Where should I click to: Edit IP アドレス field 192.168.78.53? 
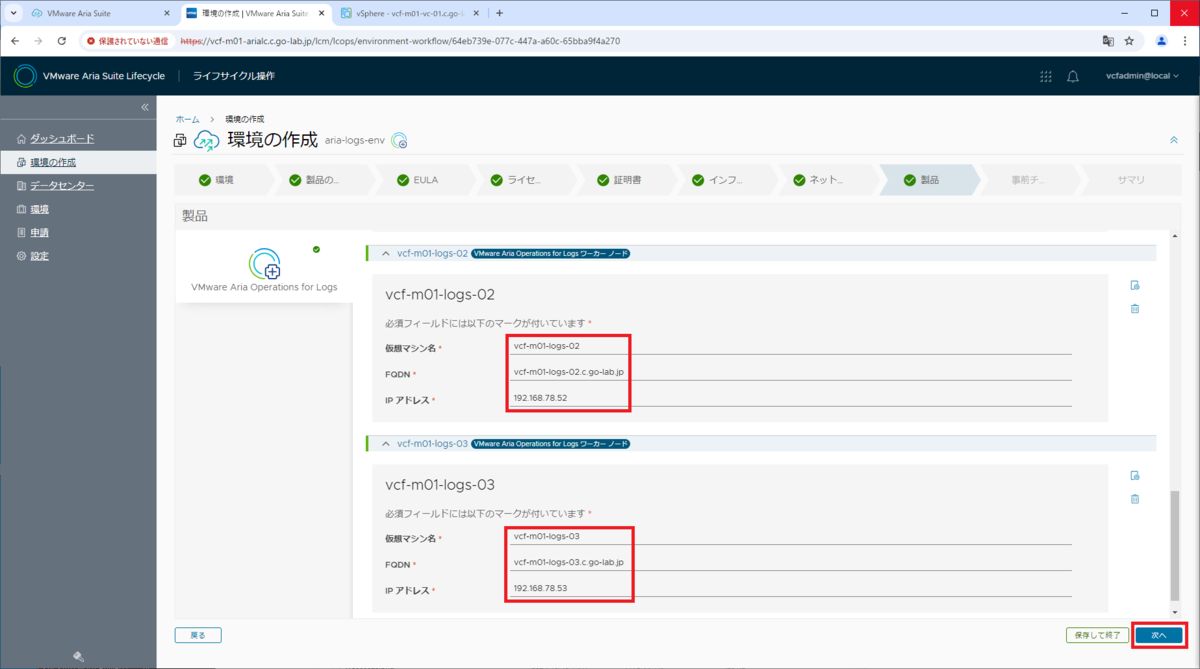[790, 588]
